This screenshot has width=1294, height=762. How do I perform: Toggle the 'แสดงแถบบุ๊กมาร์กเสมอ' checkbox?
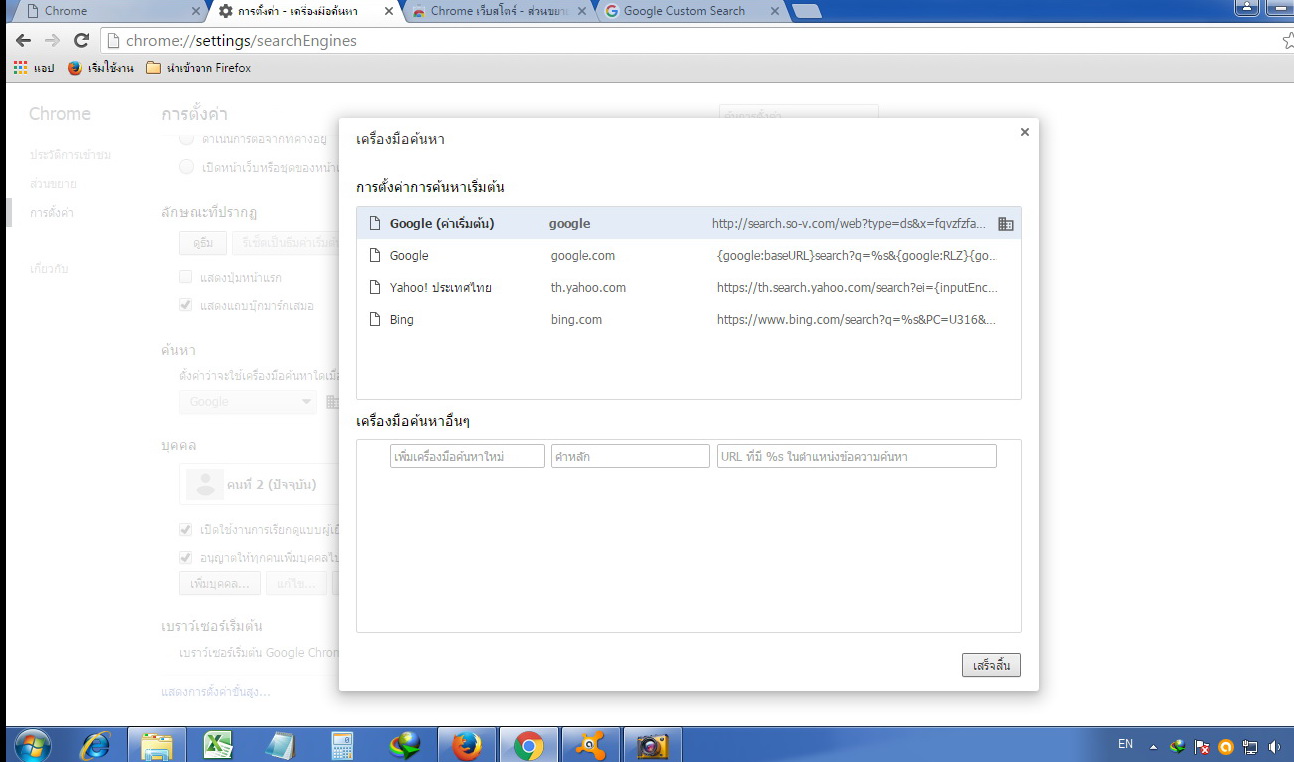coord(185,305)
